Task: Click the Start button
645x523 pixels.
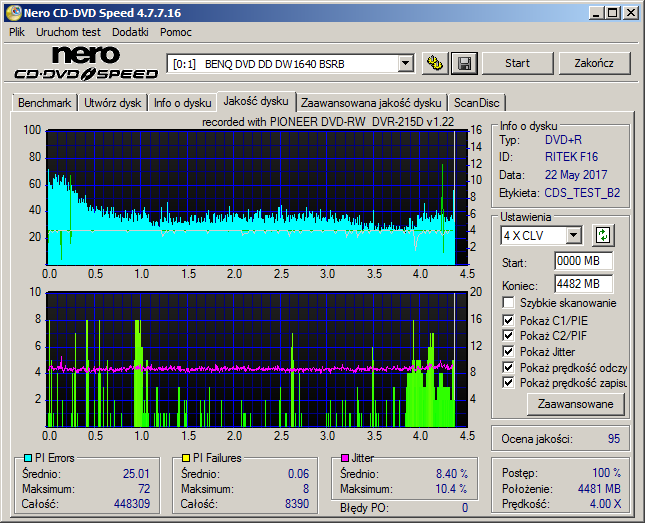Action: (x=517, y=63)
